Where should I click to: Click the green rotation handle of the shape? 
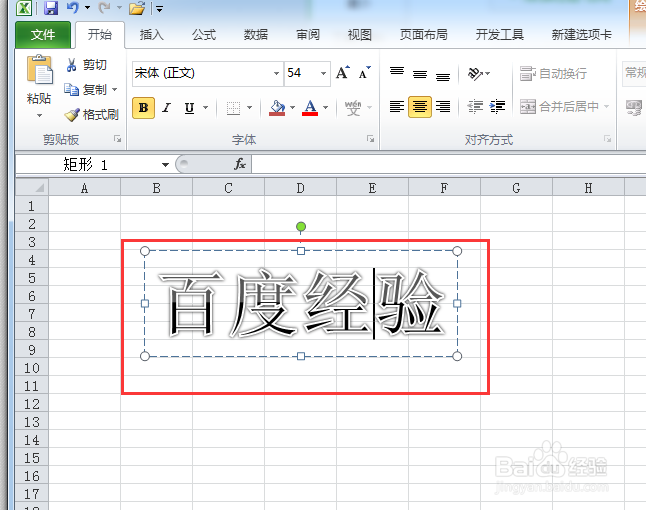[x=301, y=227]
